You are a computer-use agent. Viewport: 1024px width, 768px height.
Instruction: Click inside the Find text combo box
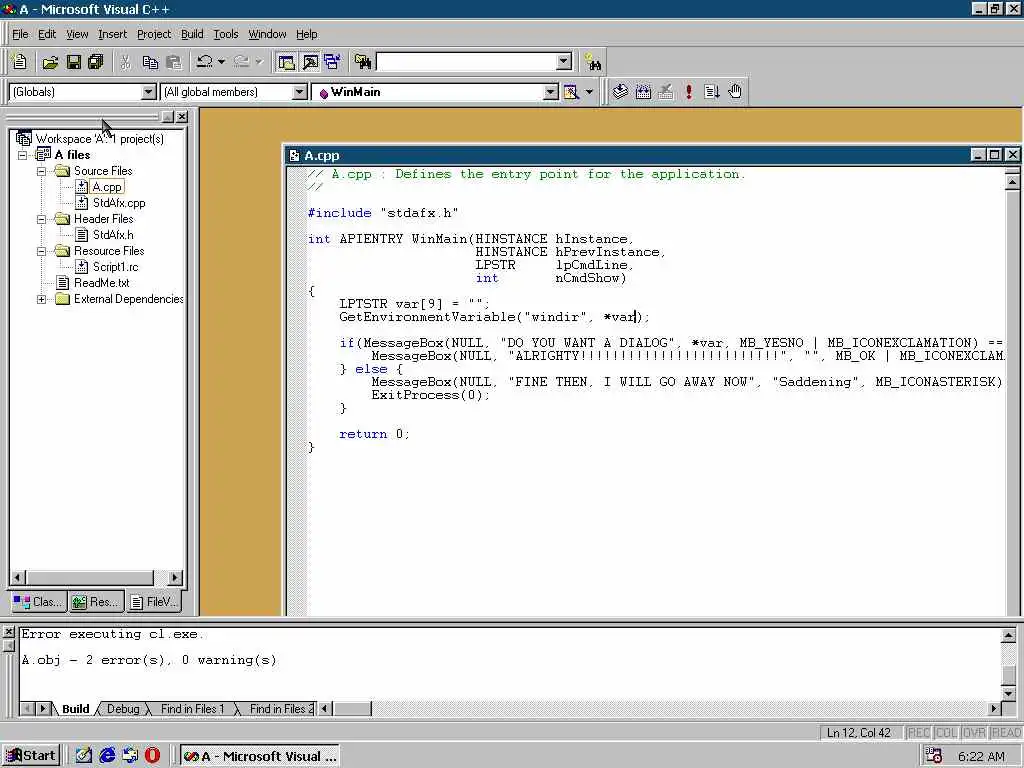point(466,62)
